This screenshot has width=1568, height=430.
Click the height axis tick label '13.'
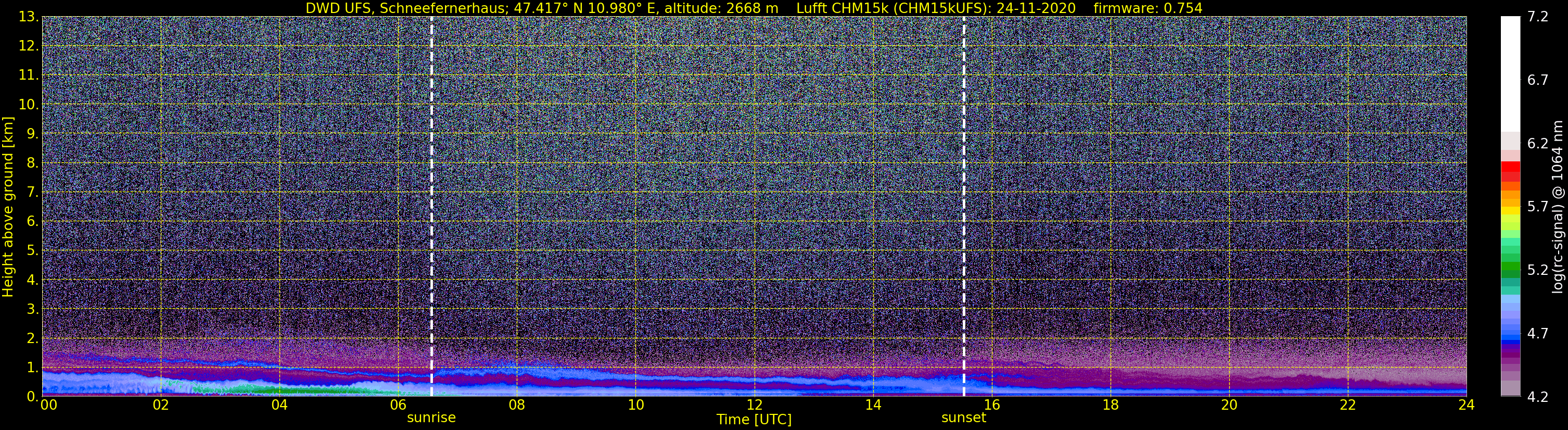[28, 17]
